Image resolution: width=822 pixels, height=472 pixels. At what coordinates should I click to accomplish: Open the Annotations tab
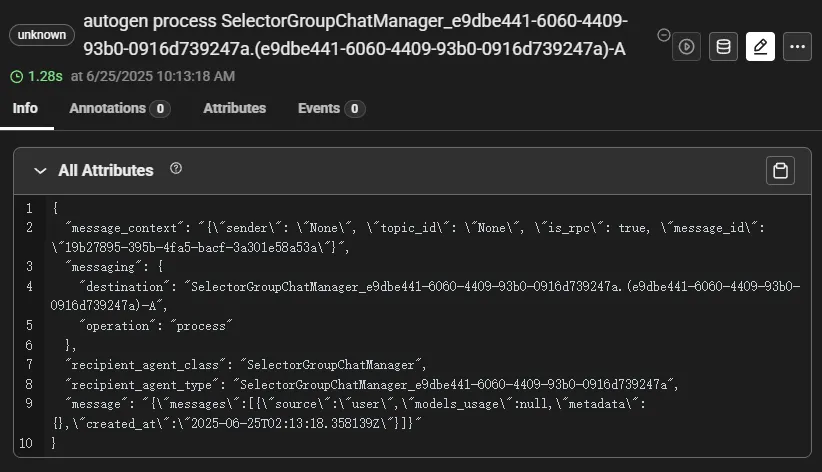click(x=120, y=109)
